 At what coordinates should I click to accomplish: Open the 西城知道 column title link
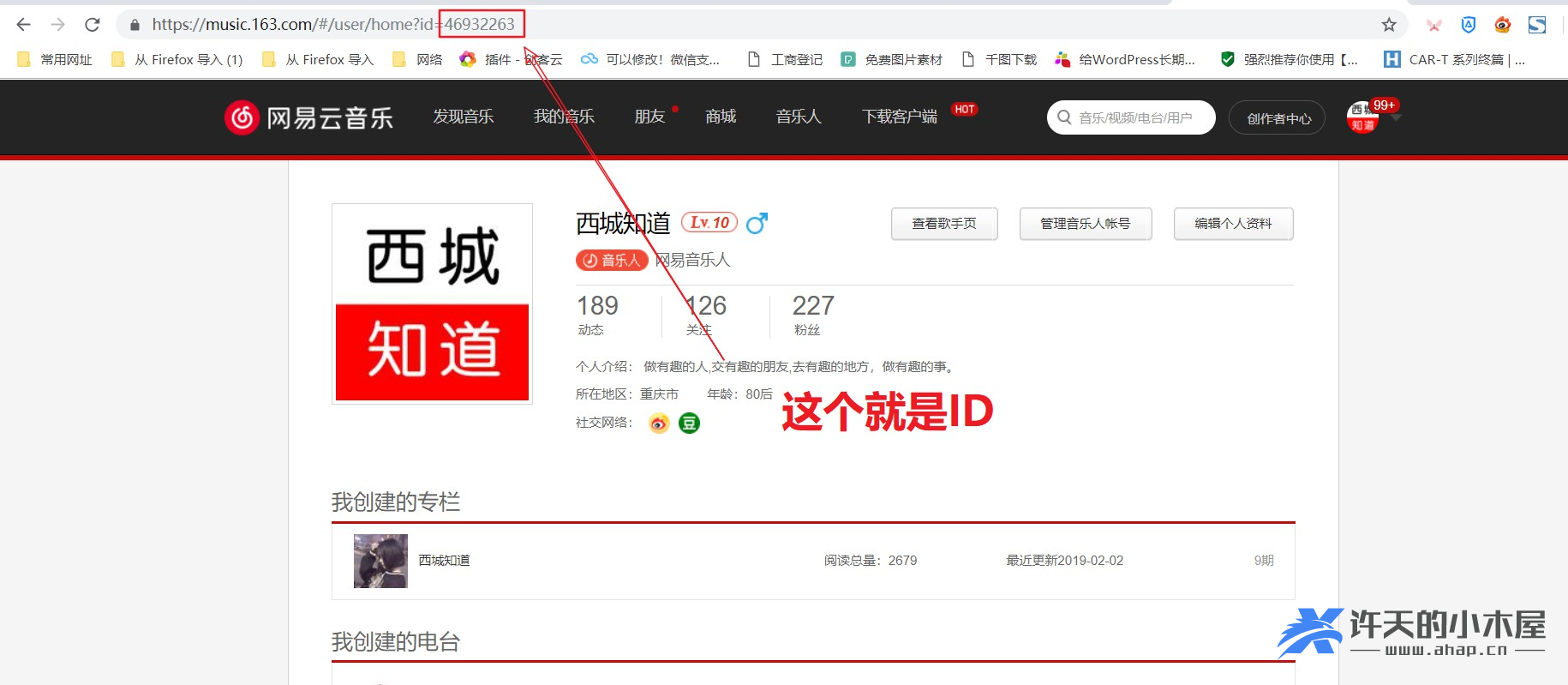(444, 561)
